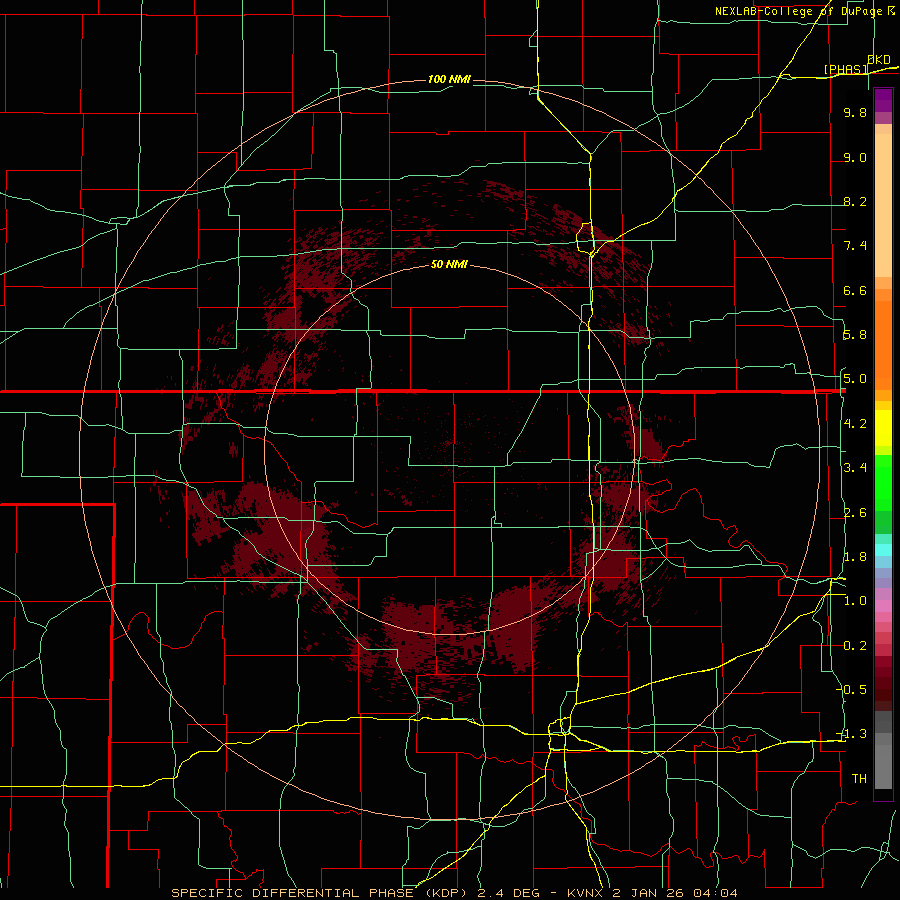The width and height of the screenshot is (900, 900).
Task: Click the -0.5 value on the color scale
Action: point(853,690)
